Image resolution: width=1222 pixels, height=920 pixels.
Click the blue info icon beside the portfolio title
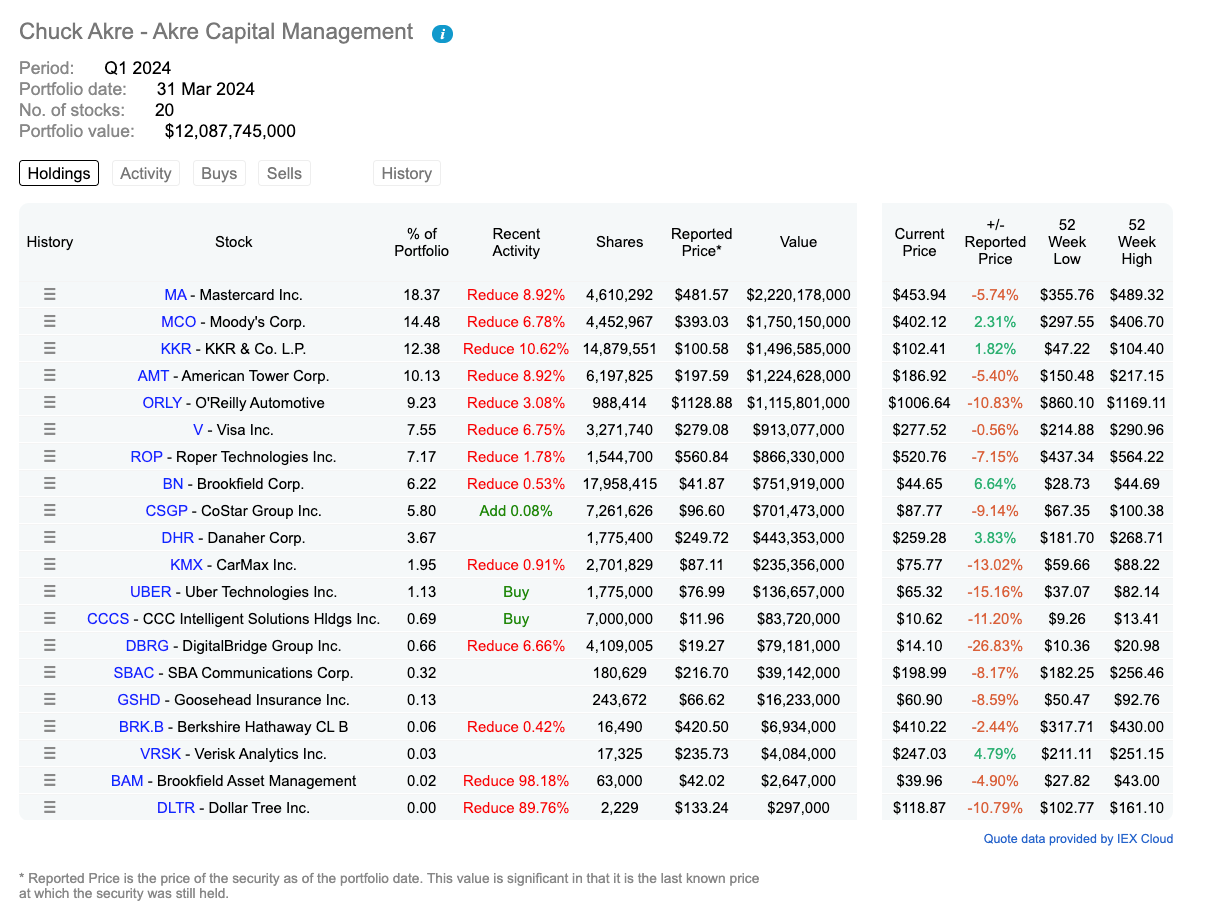click(x=442, y=34)
